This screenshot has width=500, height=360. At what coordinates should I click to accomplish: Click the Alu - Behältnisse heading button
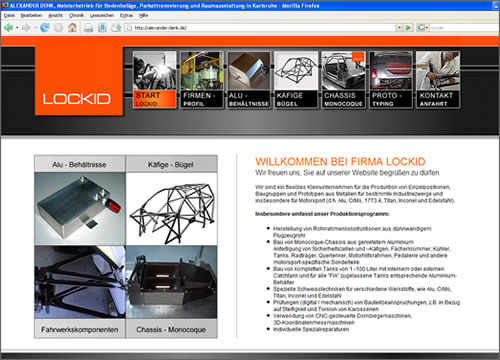(x=80, y=164)
